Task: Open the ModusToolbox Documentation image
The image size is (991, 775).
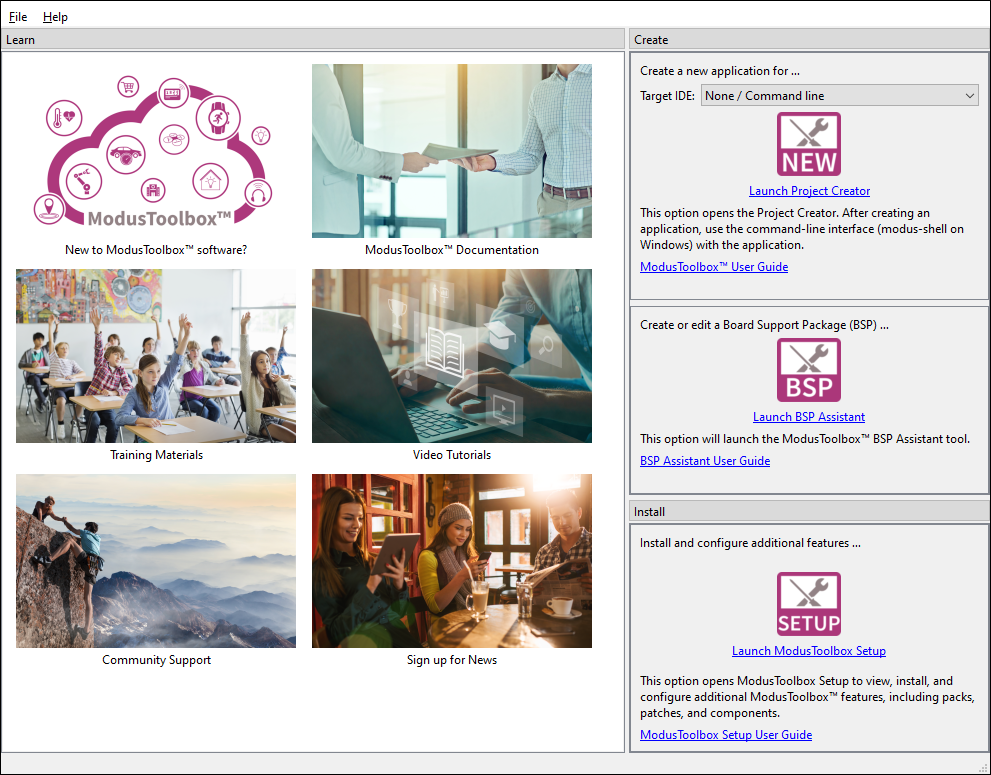Action: coord(452,150)
